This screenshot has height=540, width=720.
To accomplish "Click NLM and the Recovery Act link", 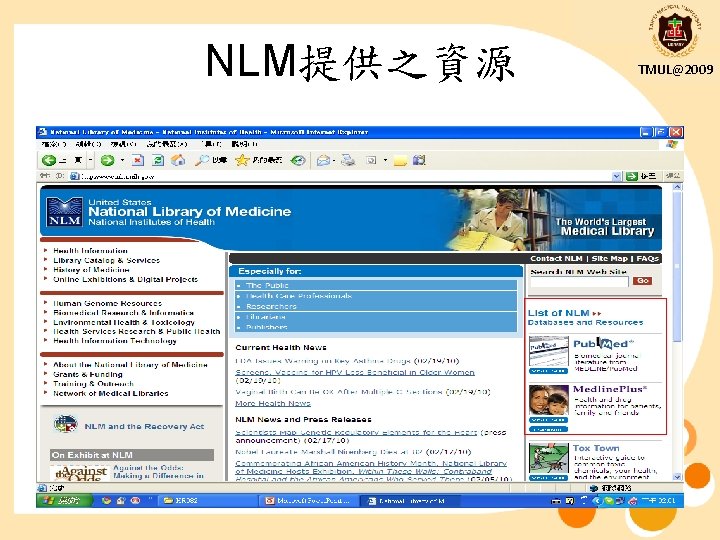I will pyautogui.click(x=144, y=427).
